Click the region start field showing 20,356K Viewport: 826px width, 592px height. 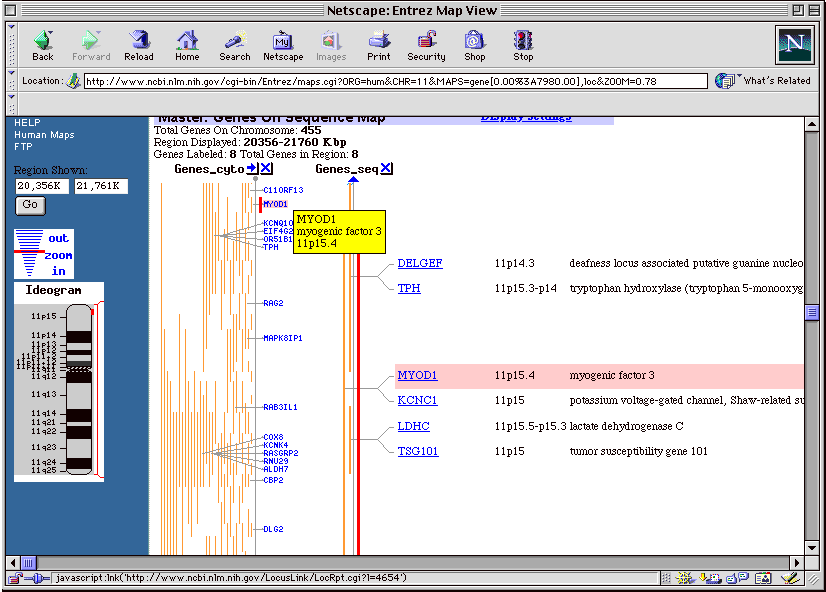pyautogui.click(x=42, y=186)
